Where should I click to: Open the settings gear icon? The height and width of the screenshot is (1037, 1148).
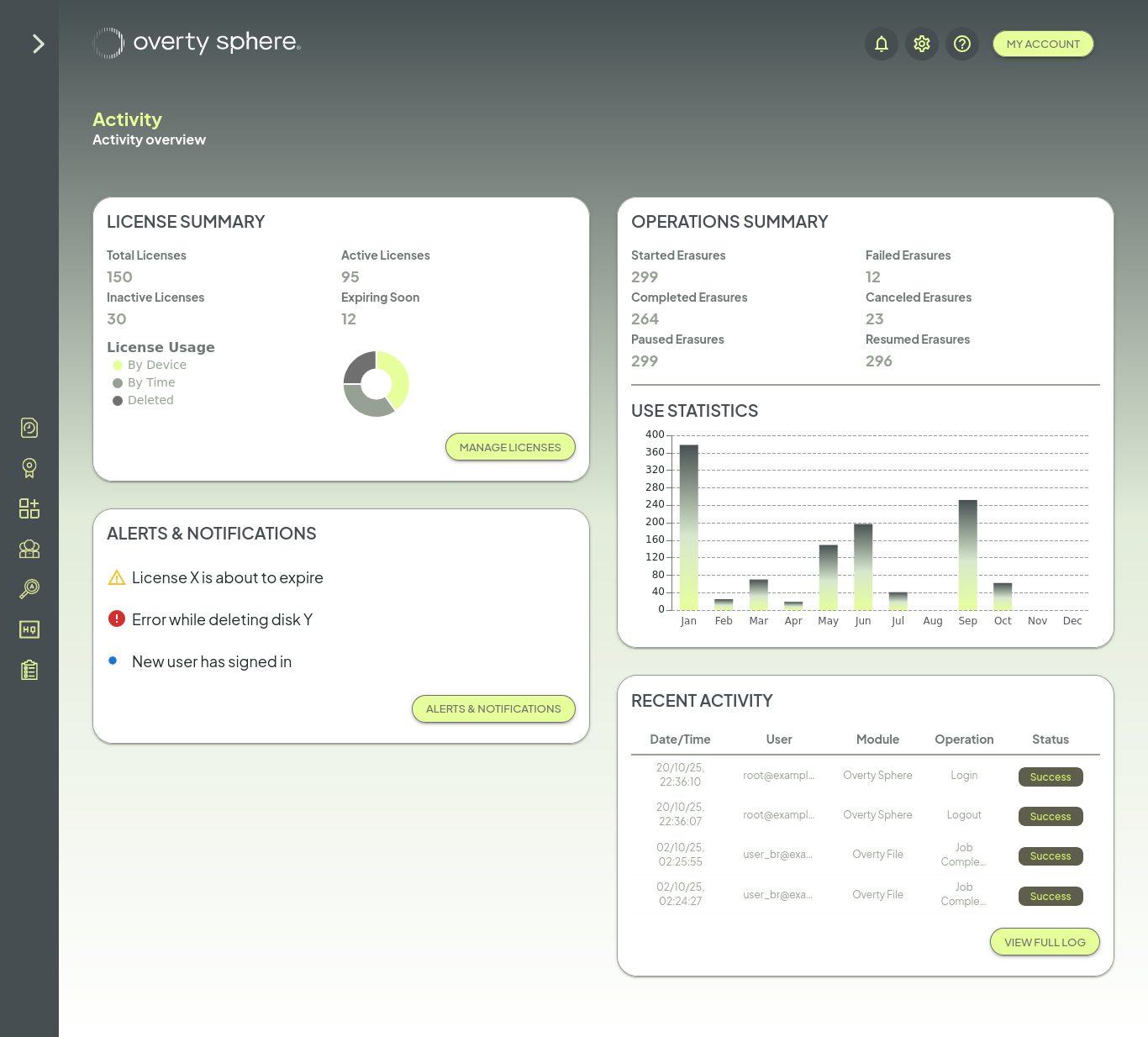[921, 44]
